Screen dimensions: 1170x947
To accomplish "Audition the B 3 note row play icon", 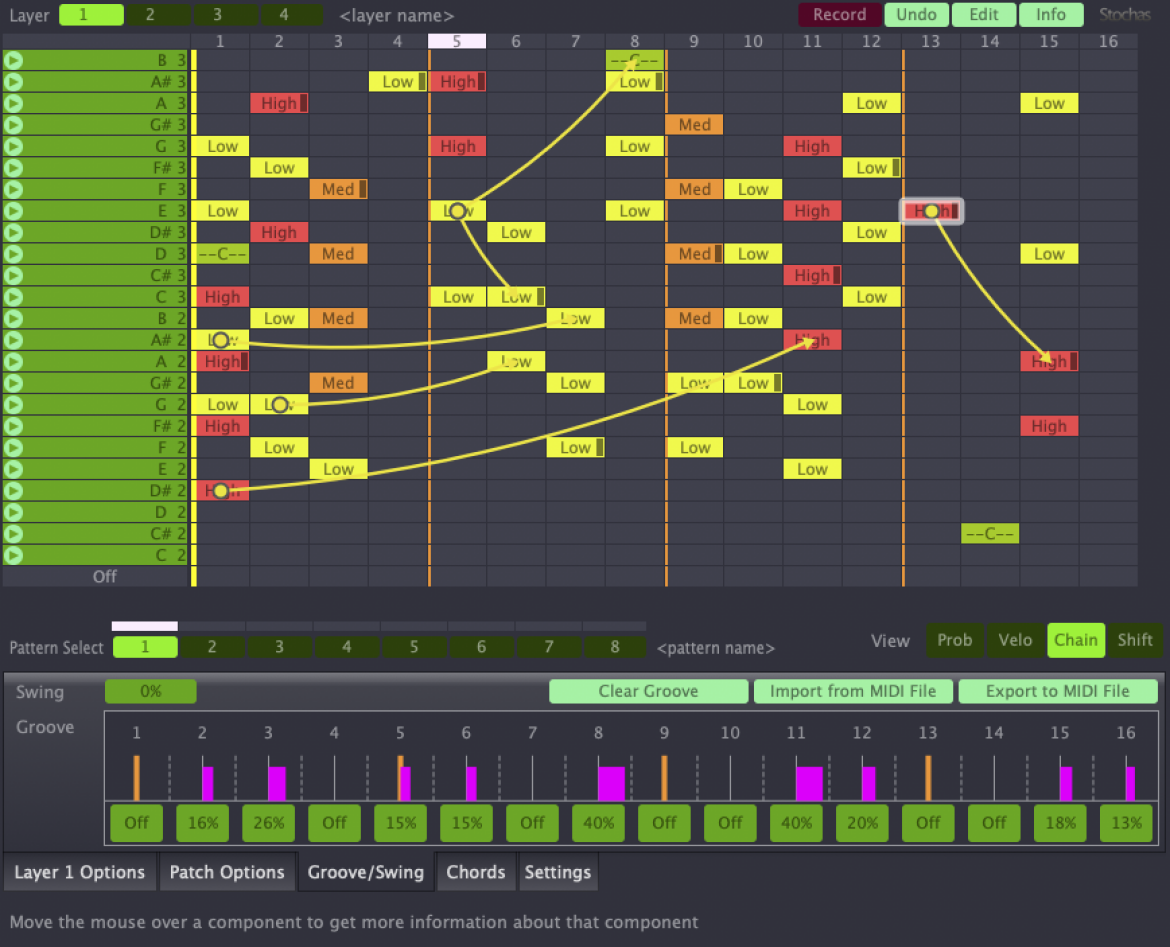I will tap(13, 60).
